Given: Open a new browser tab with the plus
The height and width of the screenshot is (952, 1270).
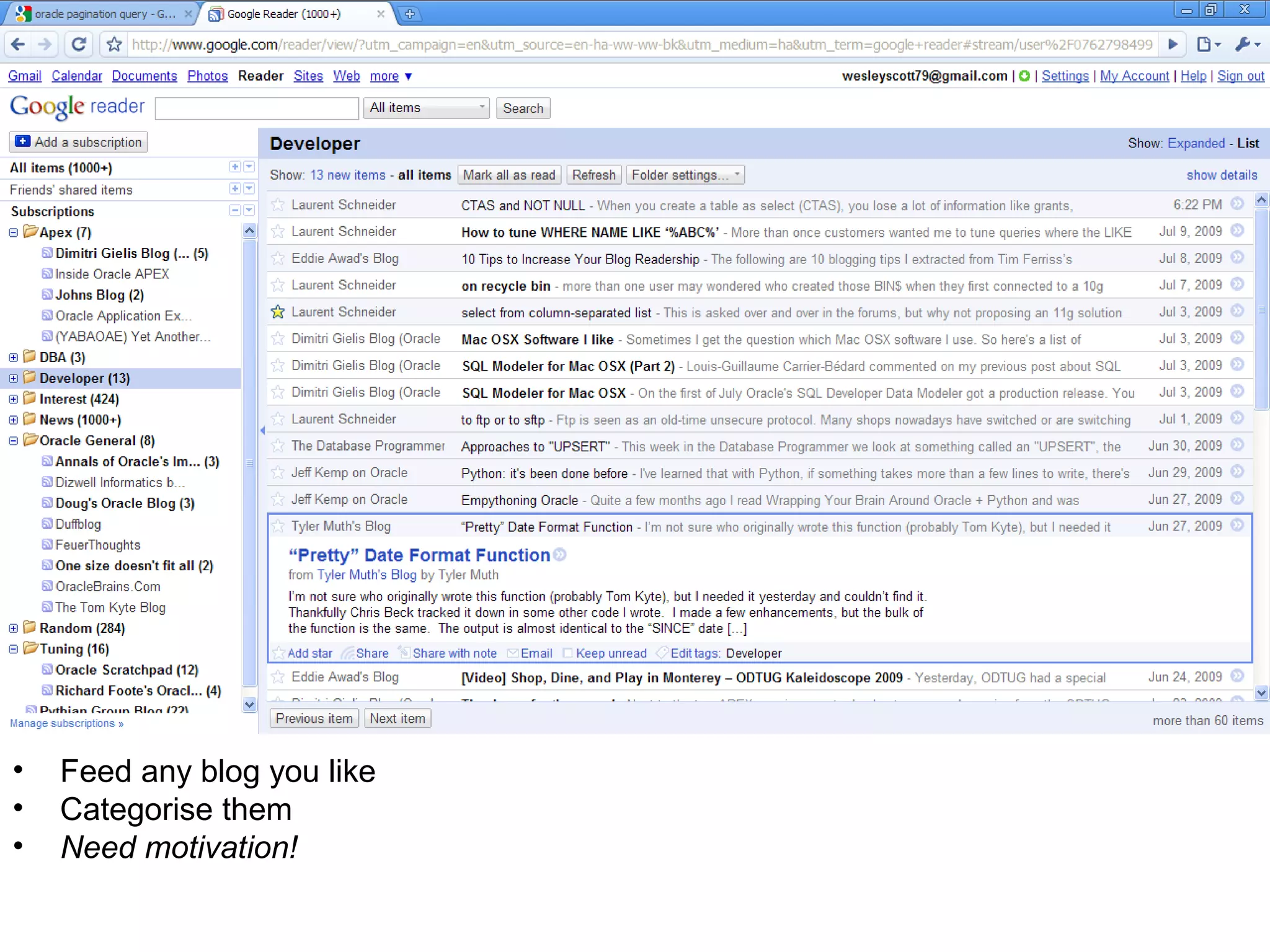Looking at the screenshot, I should [x=409, y=14].
